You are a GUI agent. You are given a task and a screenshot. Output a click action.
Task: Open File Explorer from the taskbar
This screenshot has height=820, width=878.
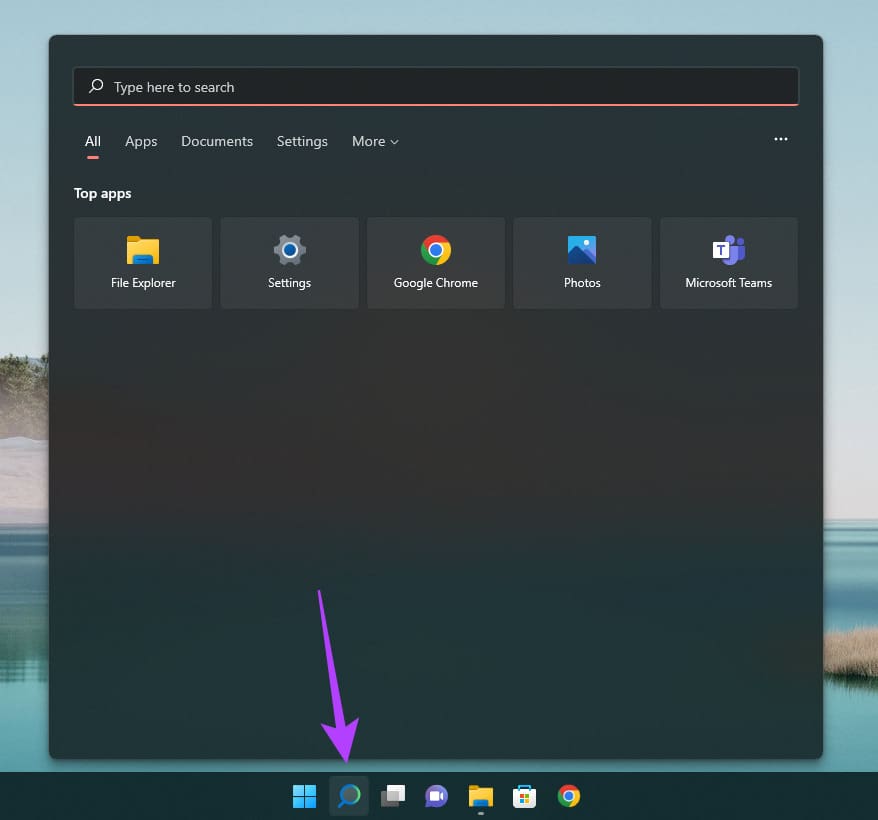click(x=480, y=796)
